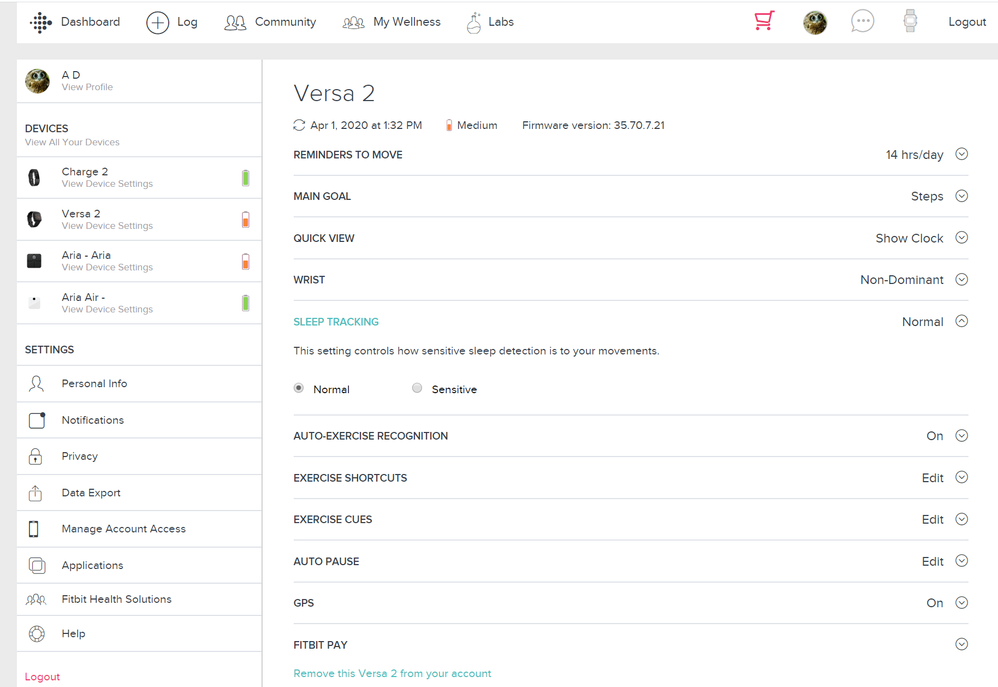Click the Privacy padlock icon
This screenshot has height=687, width=998.
(x=36, y=456)
